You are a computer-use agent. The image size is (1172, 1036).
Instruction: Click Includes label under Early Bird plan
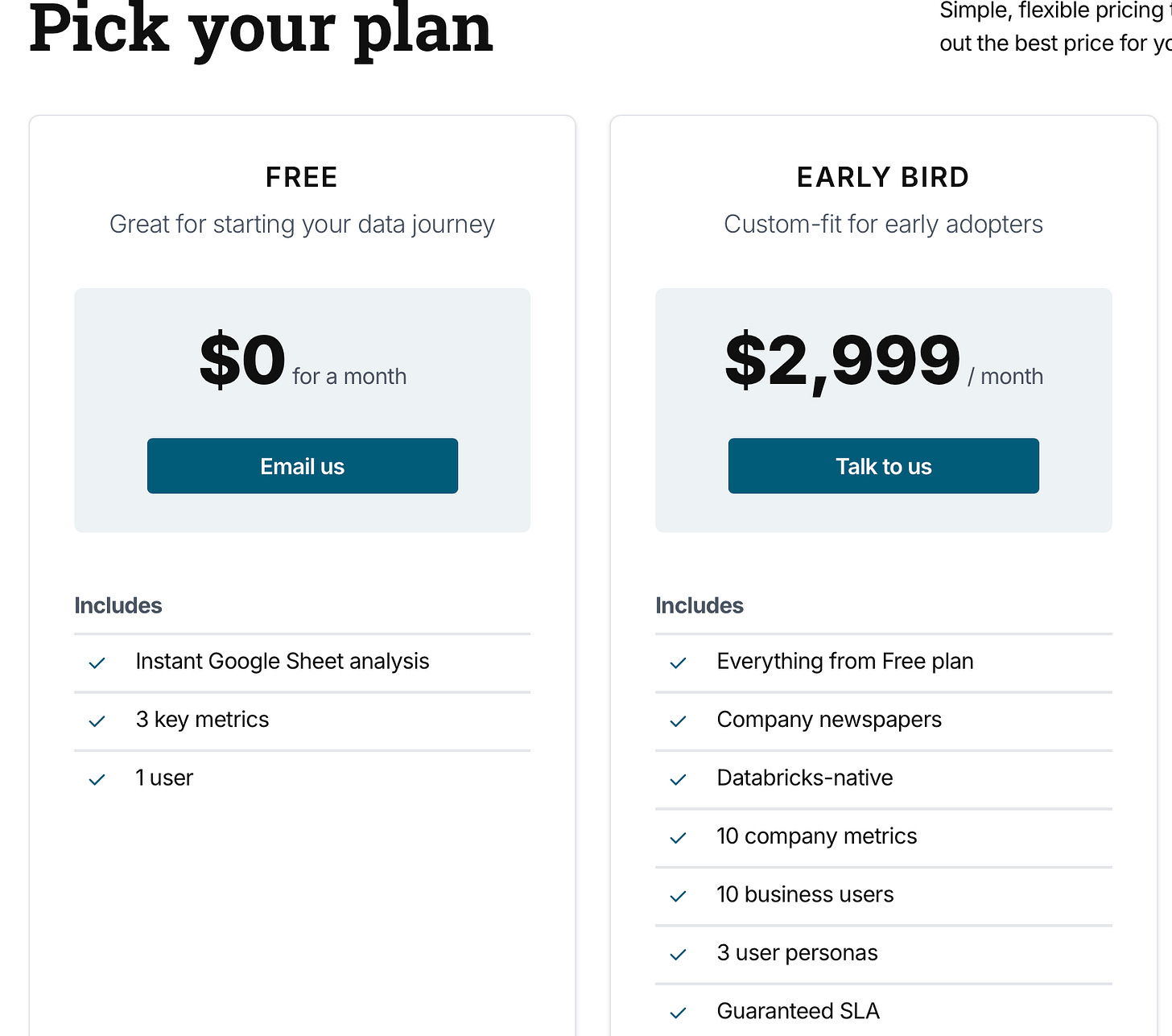coord(699,605)
